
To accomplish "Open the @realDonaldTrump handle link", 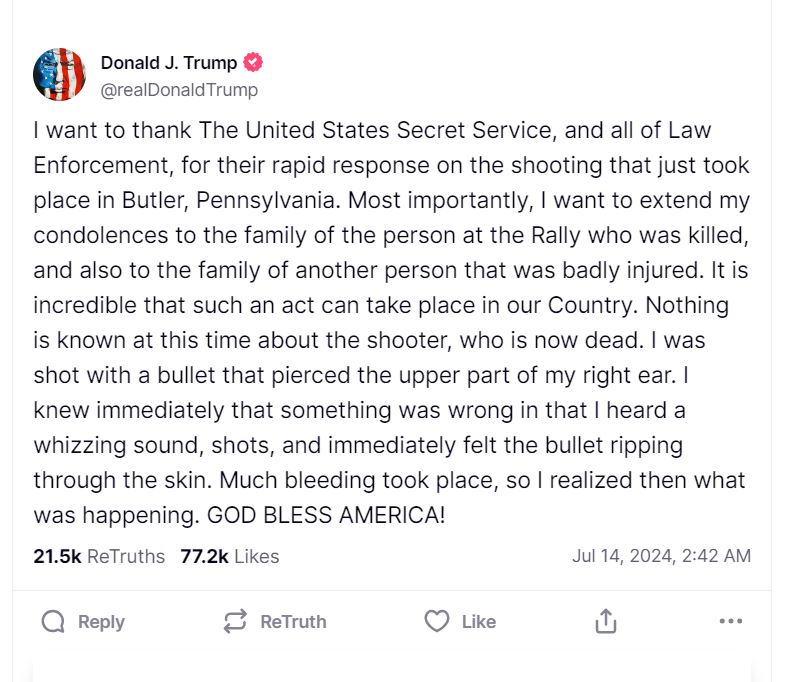I will [x=179, y=90].
